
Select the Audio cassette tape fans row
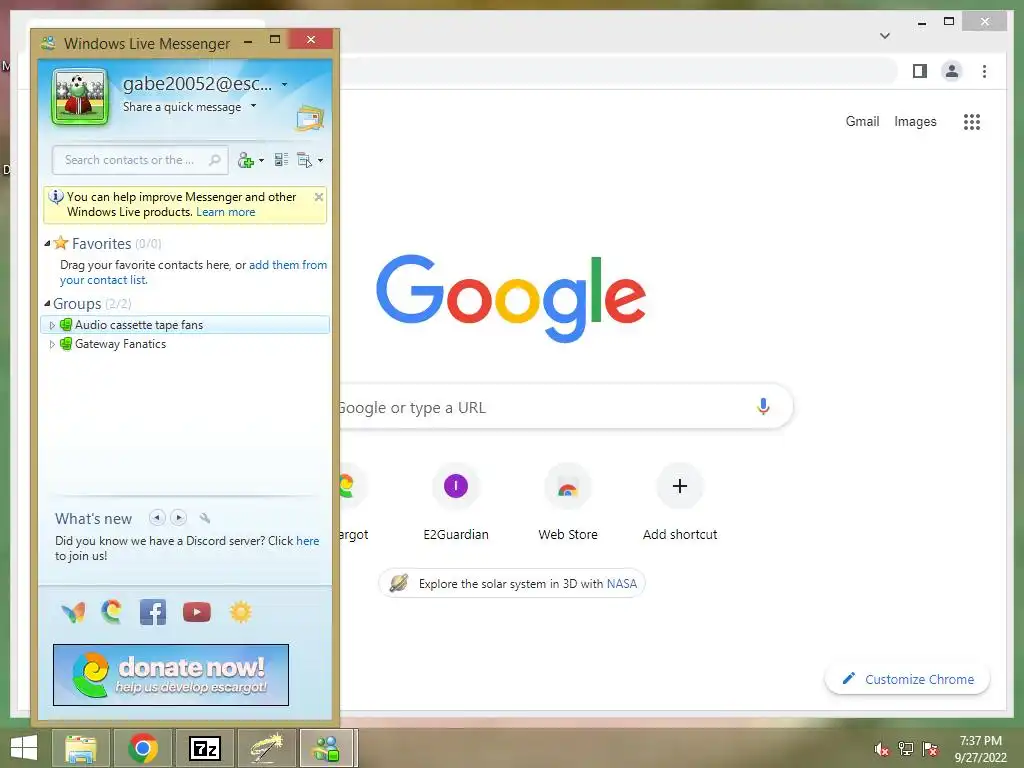pyautogui.click(x=185, y=325)
